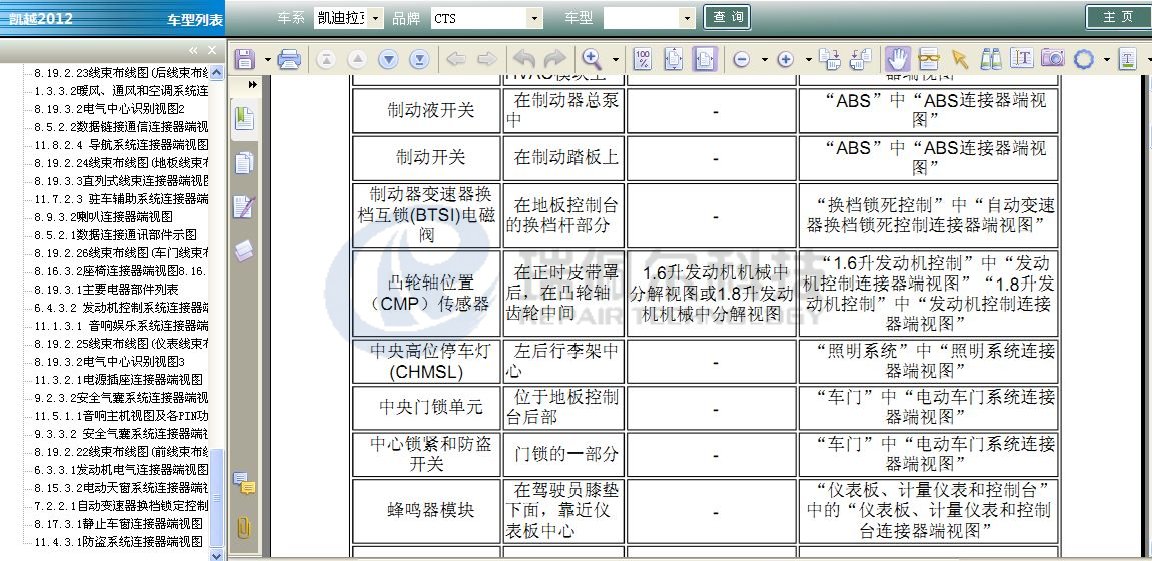The image size is (1152, 561).
Task: Toggle the fit-width page view button
Action: click(705, 59)
